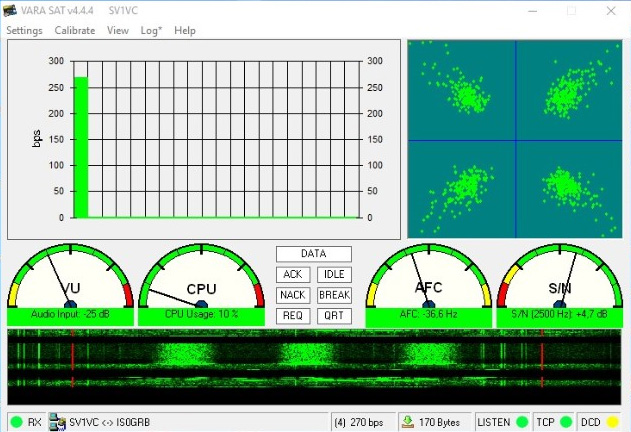This screenshot has height=432, width=631.
Task: Click the green bps bar in throughput chart
Action: pyautogui.click(x=81, y=147)
